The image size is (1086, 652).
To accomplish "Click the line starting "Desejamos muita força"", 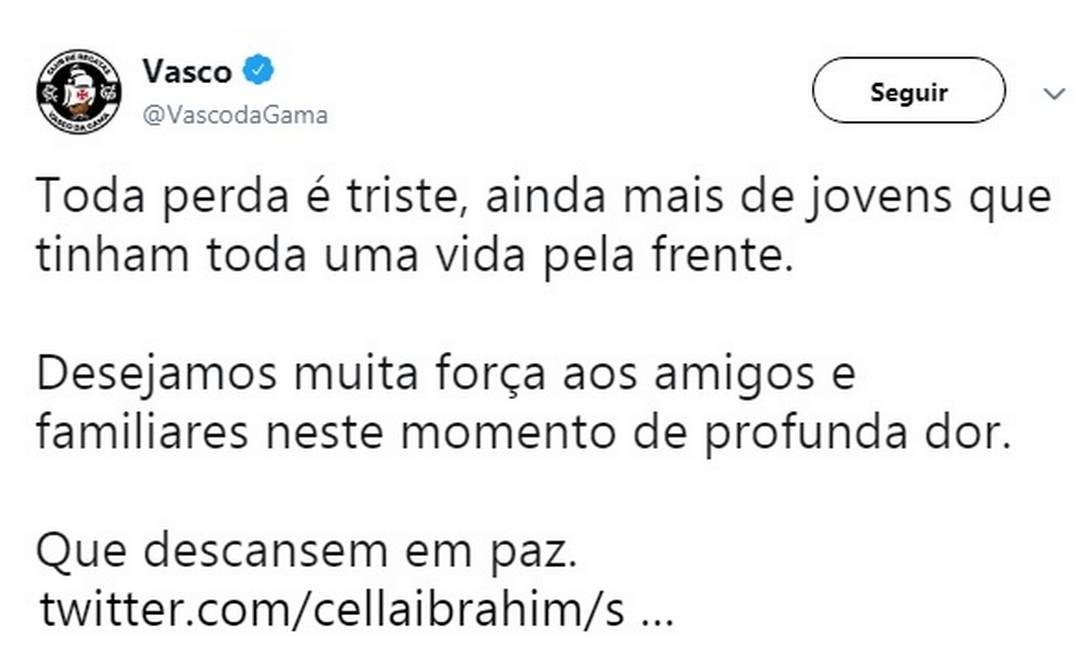I will coord(445,376).
